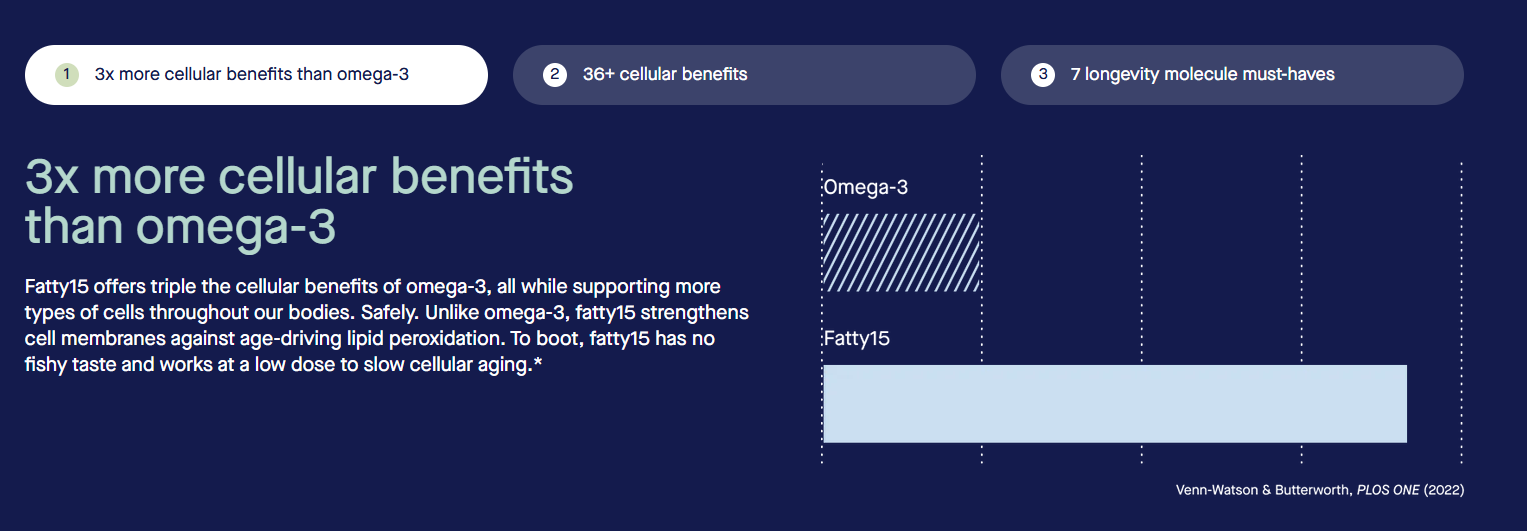Screen dimensions: 1527x531
Task: Click the solid light-blue Fatty15 bar
Action: [x=1114, y=403]
